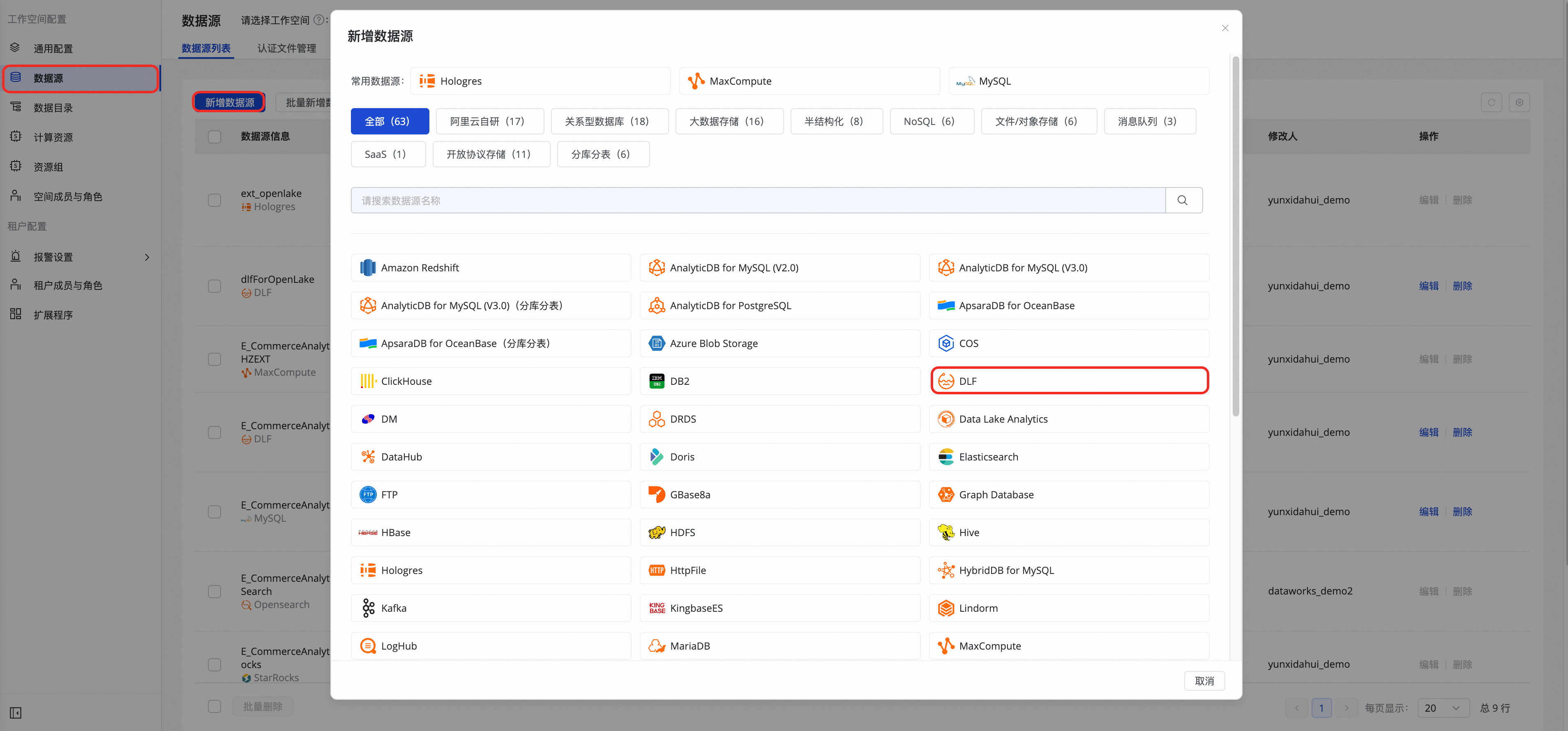The width and height of the screenshot is (1568, 731).
Task: Select the DLF data source icon
Action: point(946,382)
